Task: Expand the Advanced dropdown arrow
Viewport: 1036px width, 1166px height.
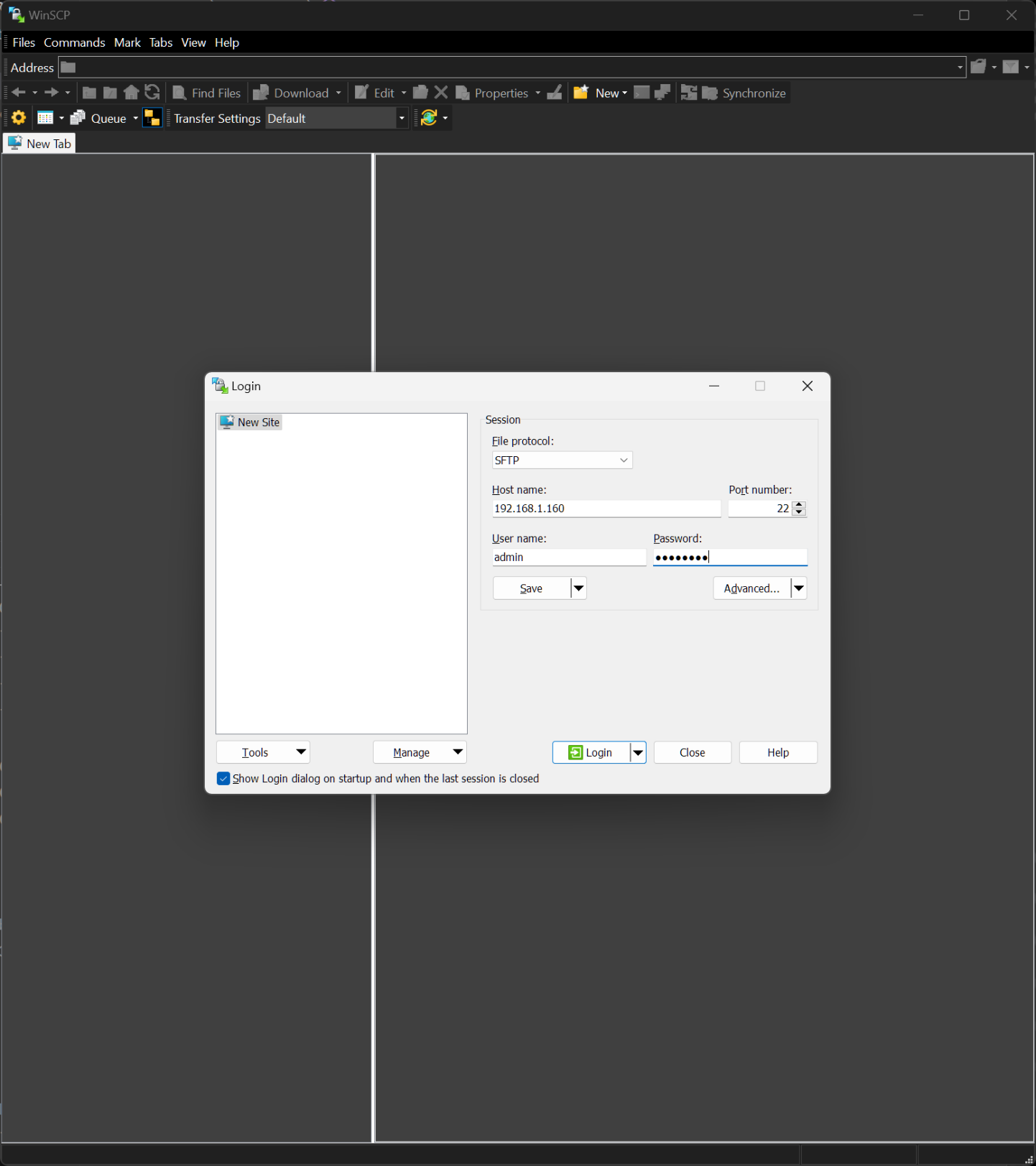Action: pos(799,588)
